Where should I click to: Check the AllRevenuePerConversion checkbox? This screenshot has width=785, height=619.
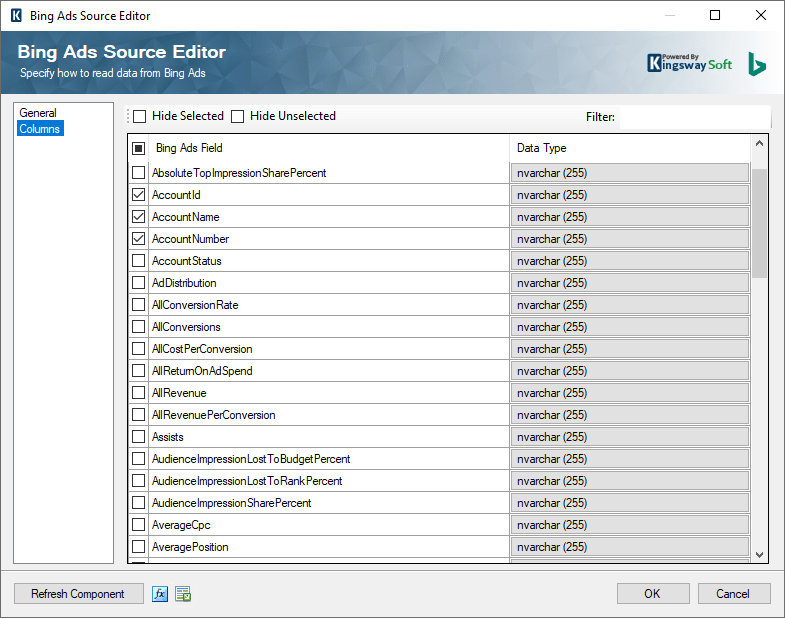(139, 415)
